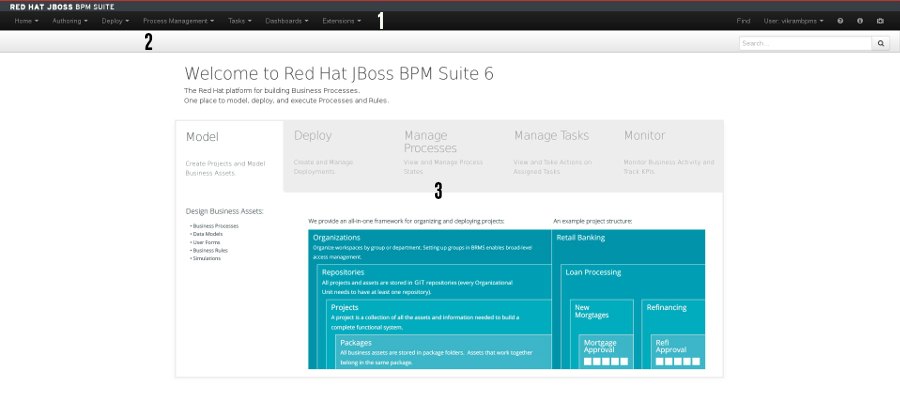Click the Retail Banking heading
Image resolution: width=900 pixels, height=394 pixels.
coord(581,237)
